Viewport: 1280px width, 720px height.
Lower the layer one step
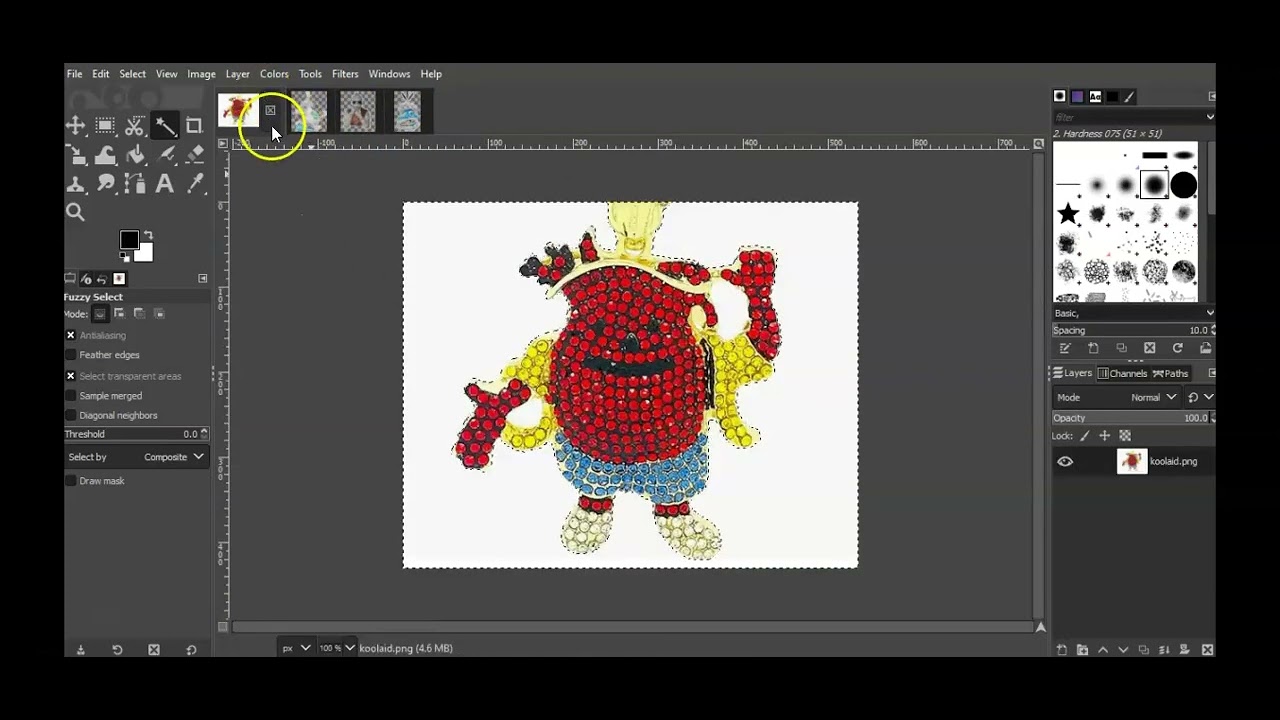pyautogui.click(x=1122, y=650)
